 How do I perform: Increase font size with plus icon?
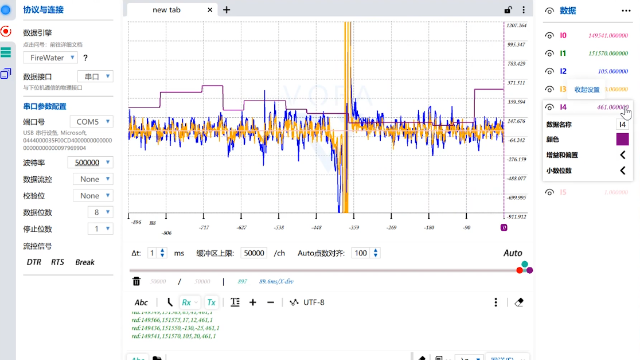pos(253,302)
